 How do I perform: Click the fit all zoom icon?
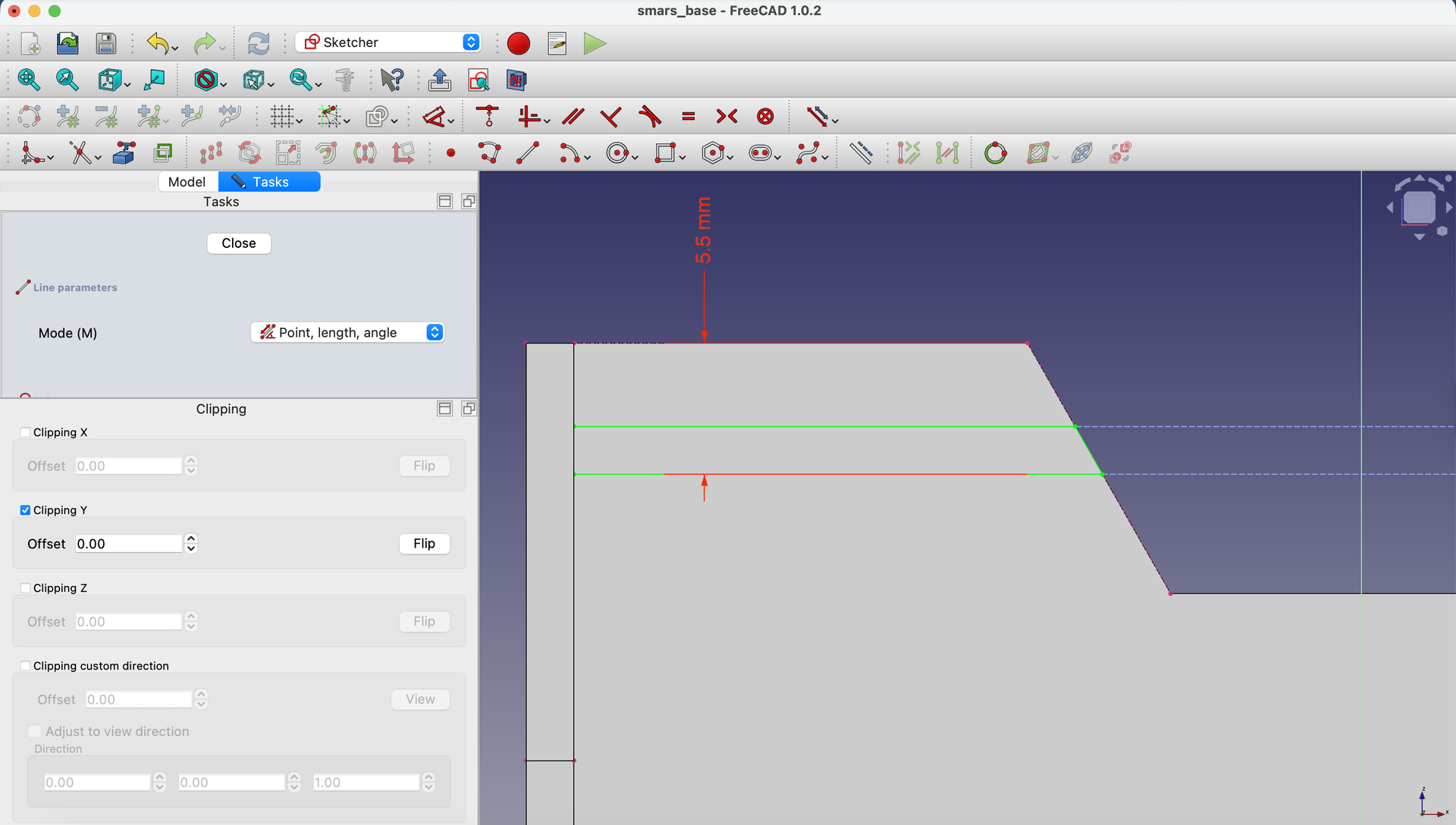pos(29,80)
